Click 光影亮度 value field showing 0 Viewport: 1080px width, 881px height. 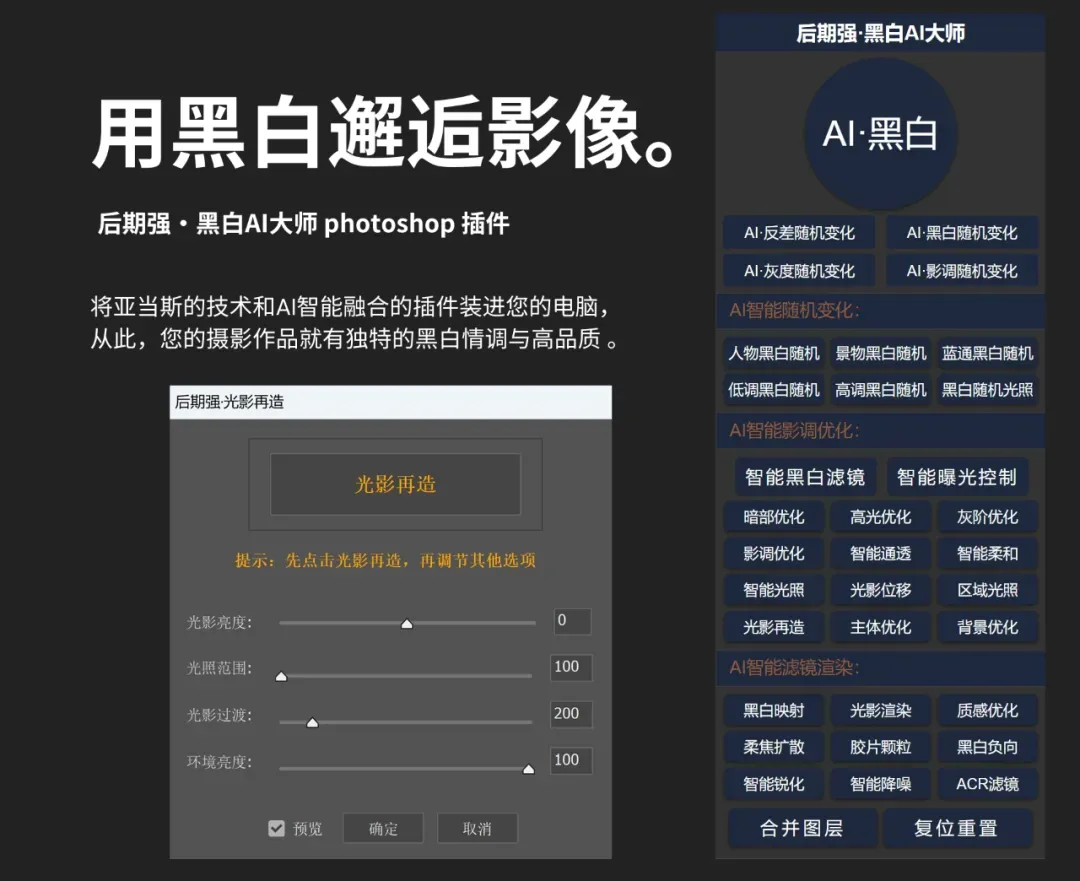click(x=572, y=621)
